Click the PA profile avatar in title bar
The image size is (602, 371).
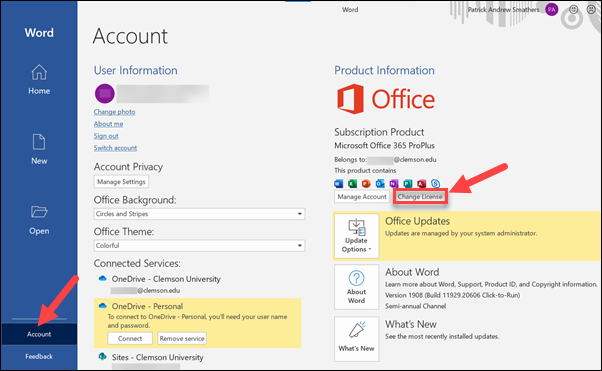click(x=551, y=10)
